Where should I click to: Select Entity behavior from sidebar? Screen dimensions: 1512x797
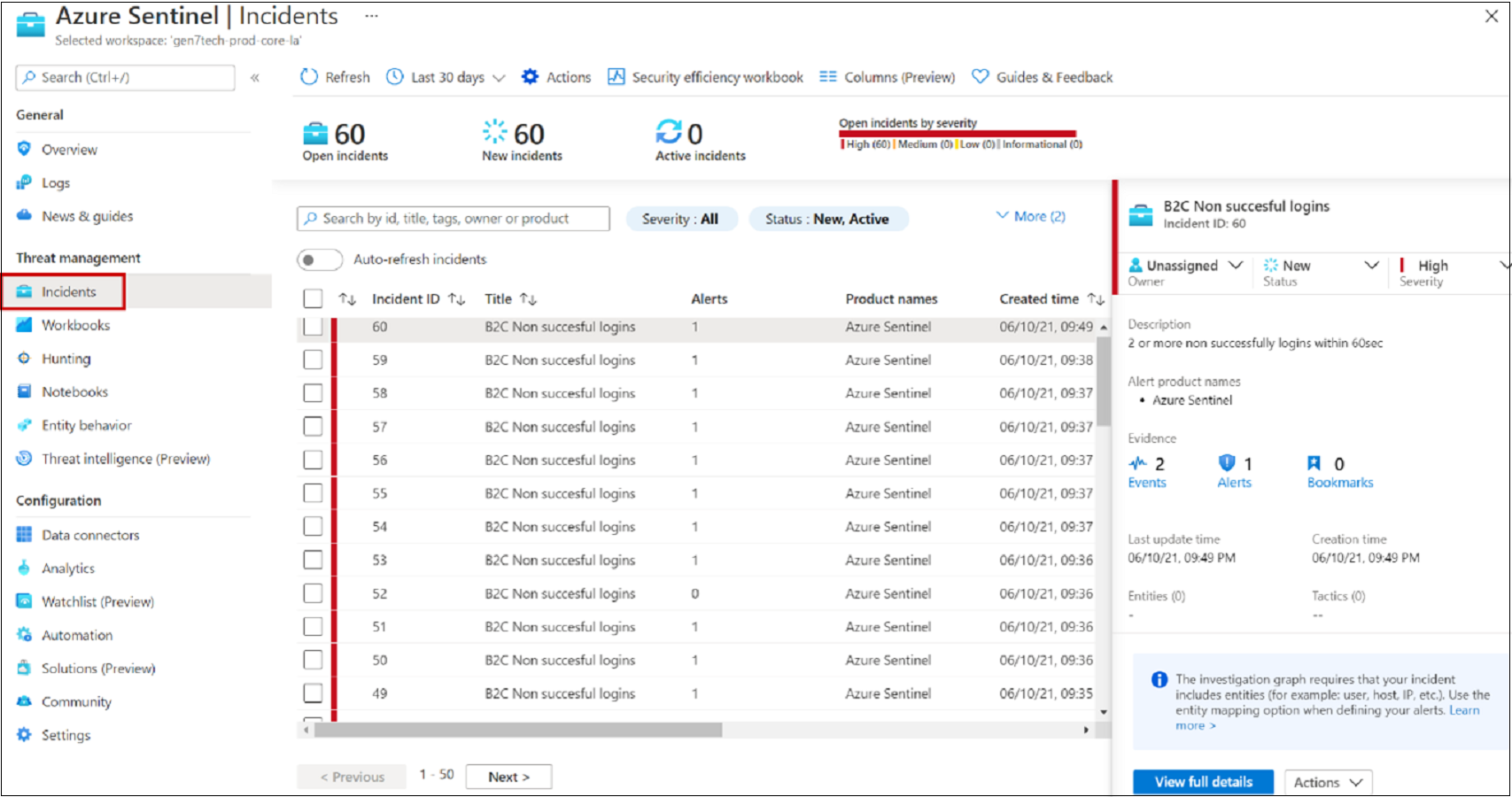point(84,425)
